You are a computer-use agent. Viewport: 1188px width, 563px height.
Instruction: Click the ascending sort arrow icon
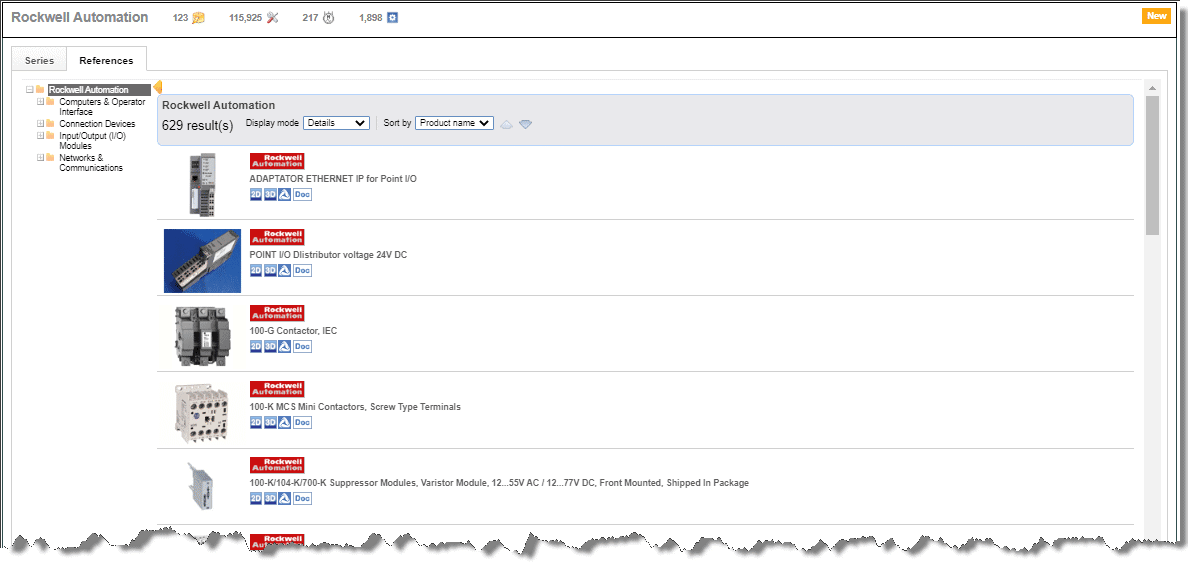pyautogui.click(x=506, y=124)
